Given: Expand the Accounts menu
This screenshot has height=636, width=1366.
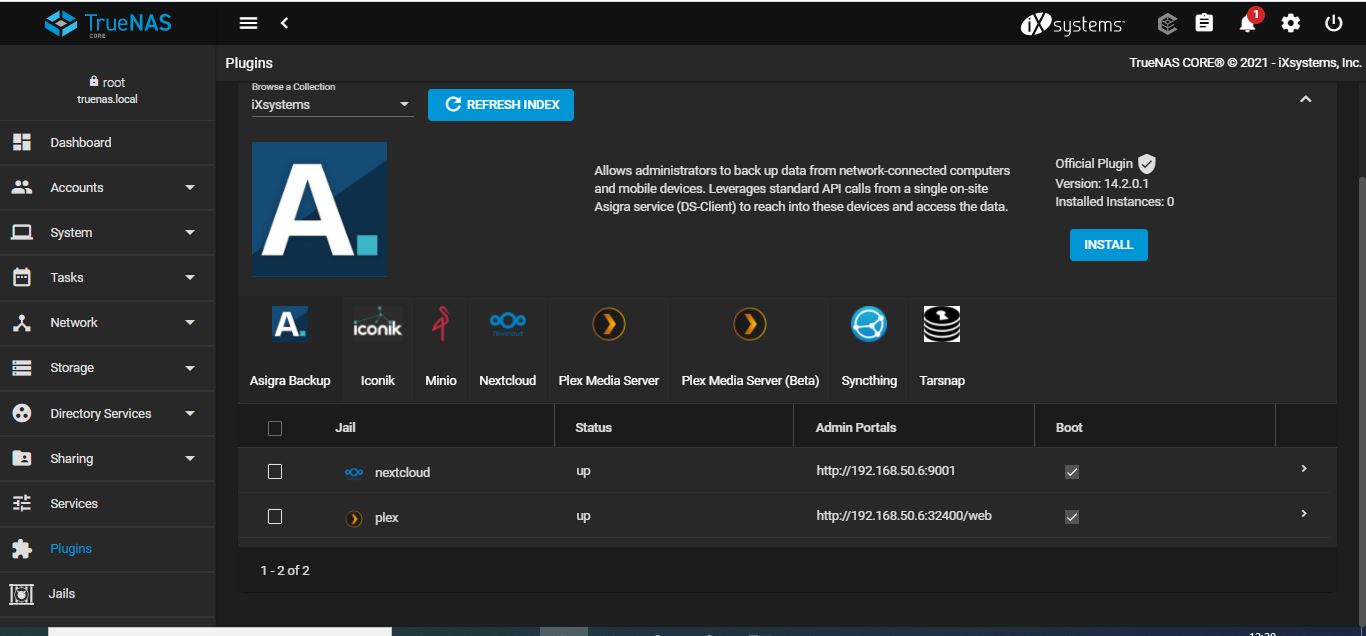Looking at the screenshot, I should [x=107, y=187].
